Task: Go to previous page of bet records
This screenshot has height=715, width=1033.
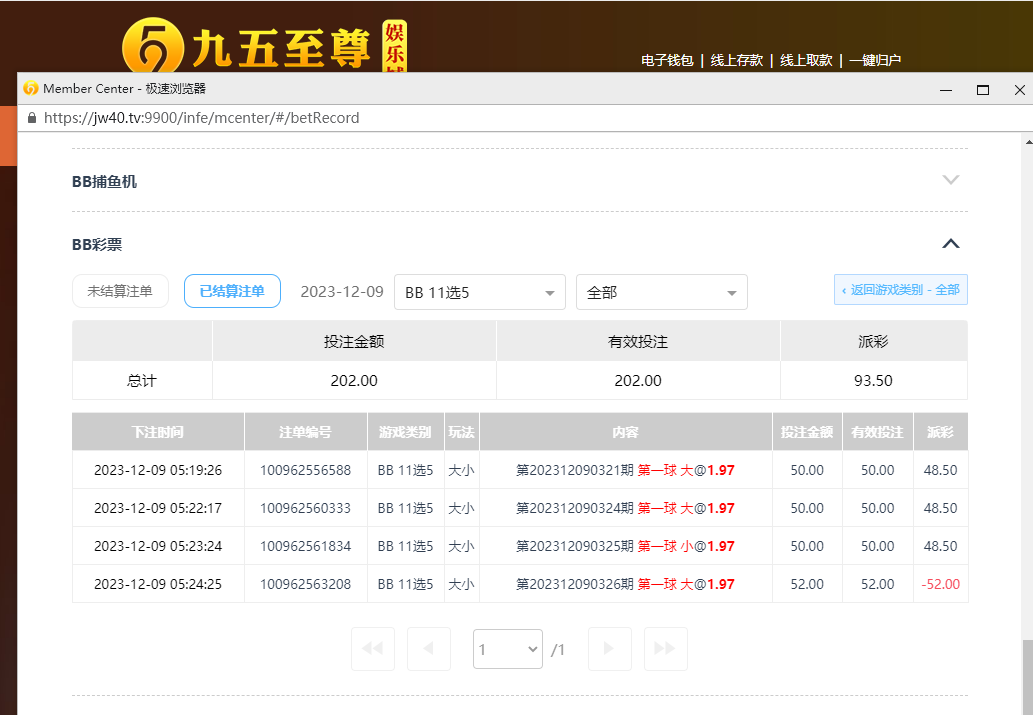Action: click(429, 649)
